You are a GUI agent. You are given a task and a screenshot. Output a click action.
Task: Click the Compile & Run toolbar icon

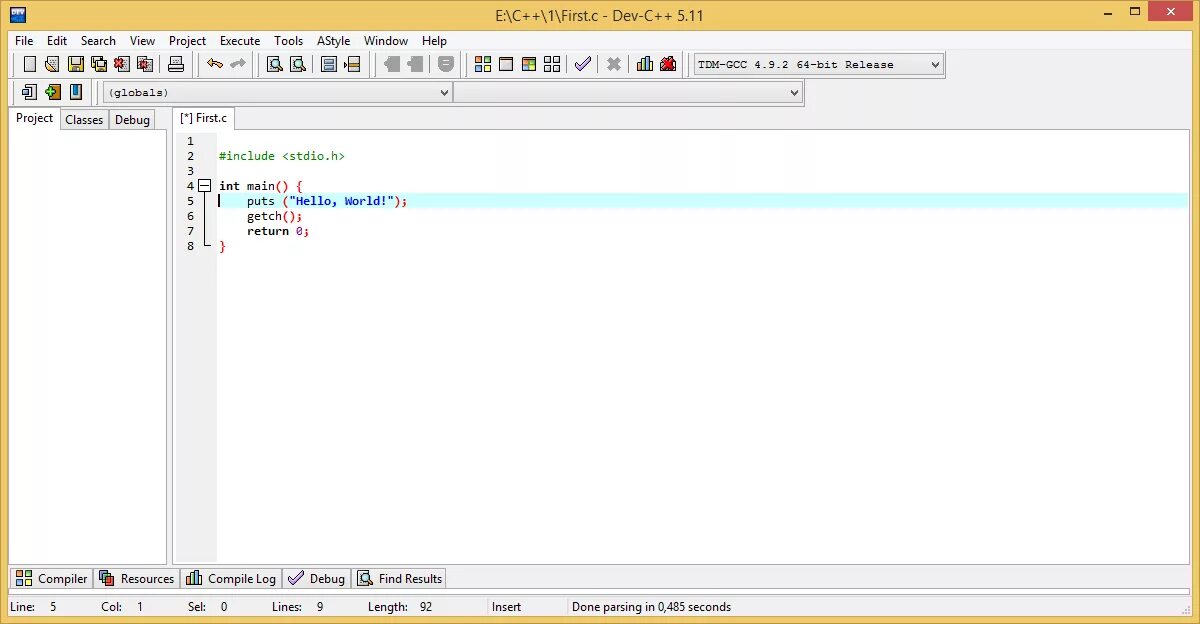pos(529,64)
